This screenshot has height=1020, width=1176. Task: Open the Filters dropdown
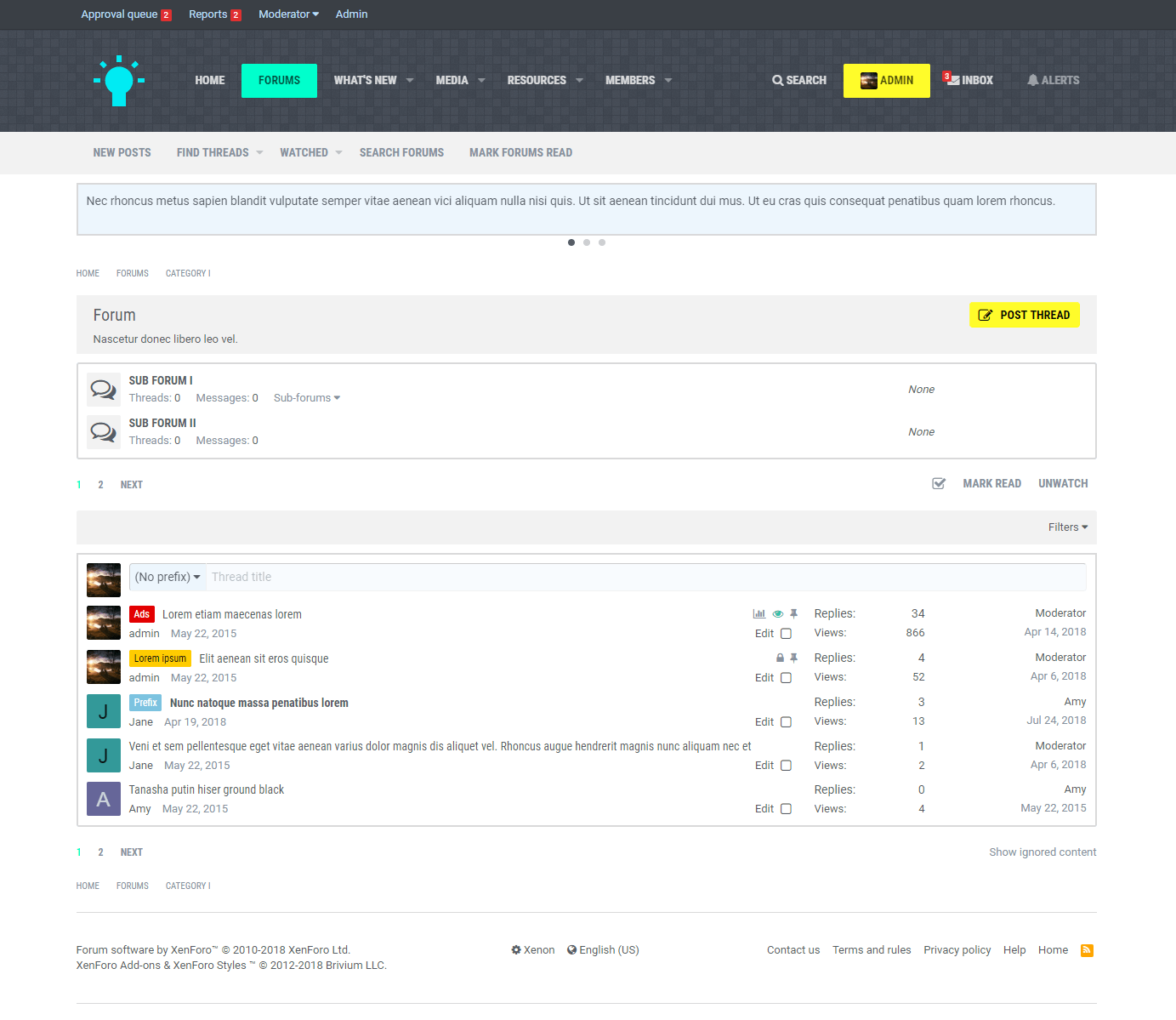(1067, 527)
